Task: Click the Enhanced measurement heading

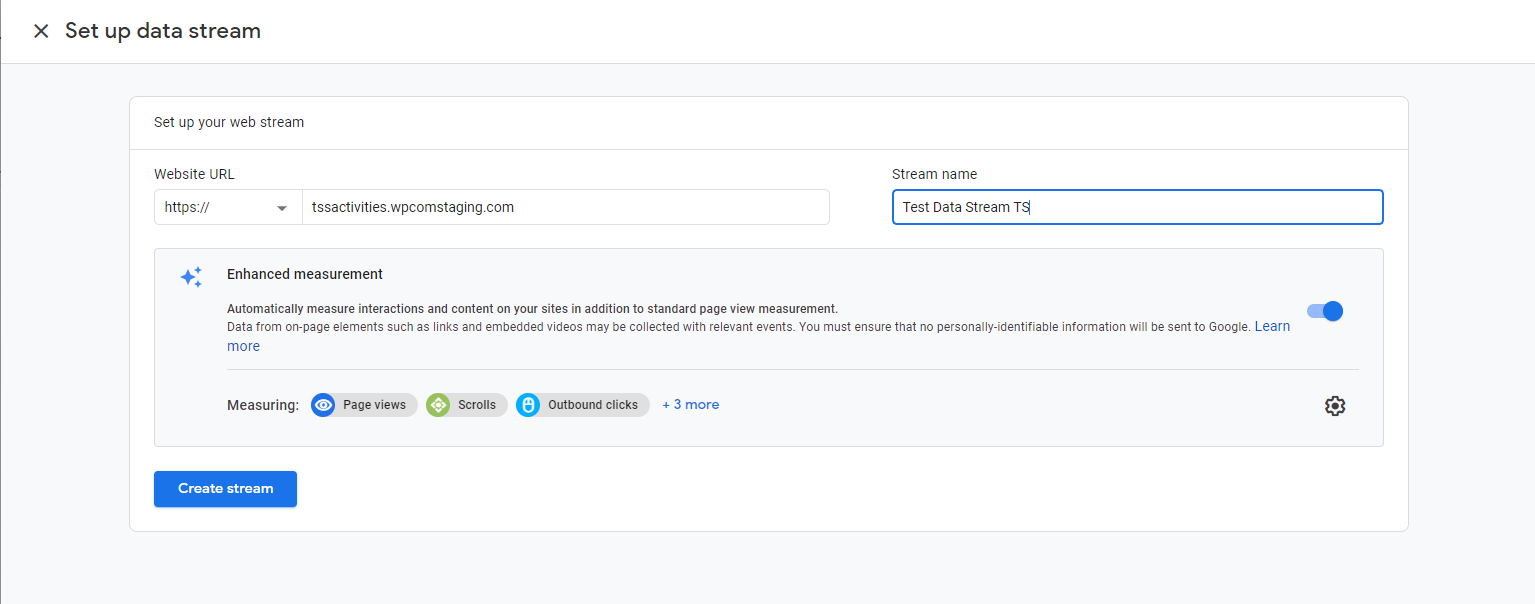Action: click(x=305, y=274)
